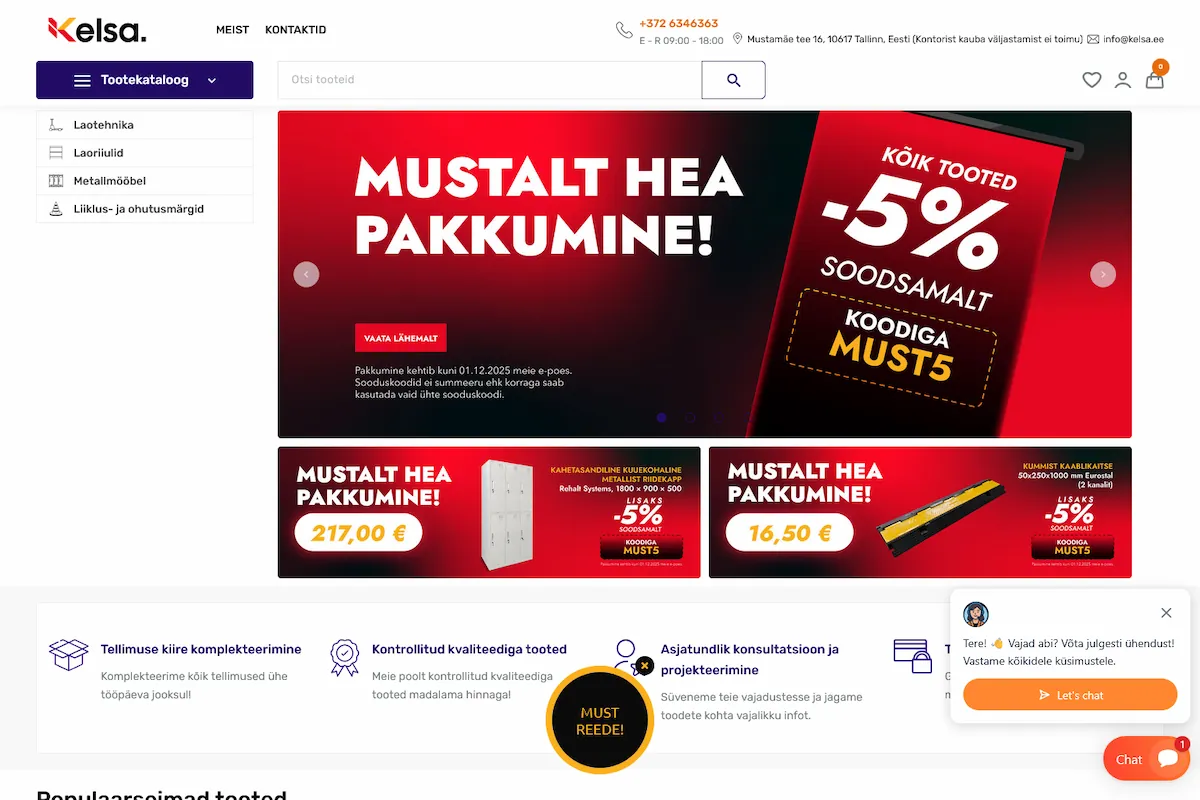The width and height of the screenshot is (1200, 800).
Task: Click the Kelsa logo
Action: tap(97, 30)
